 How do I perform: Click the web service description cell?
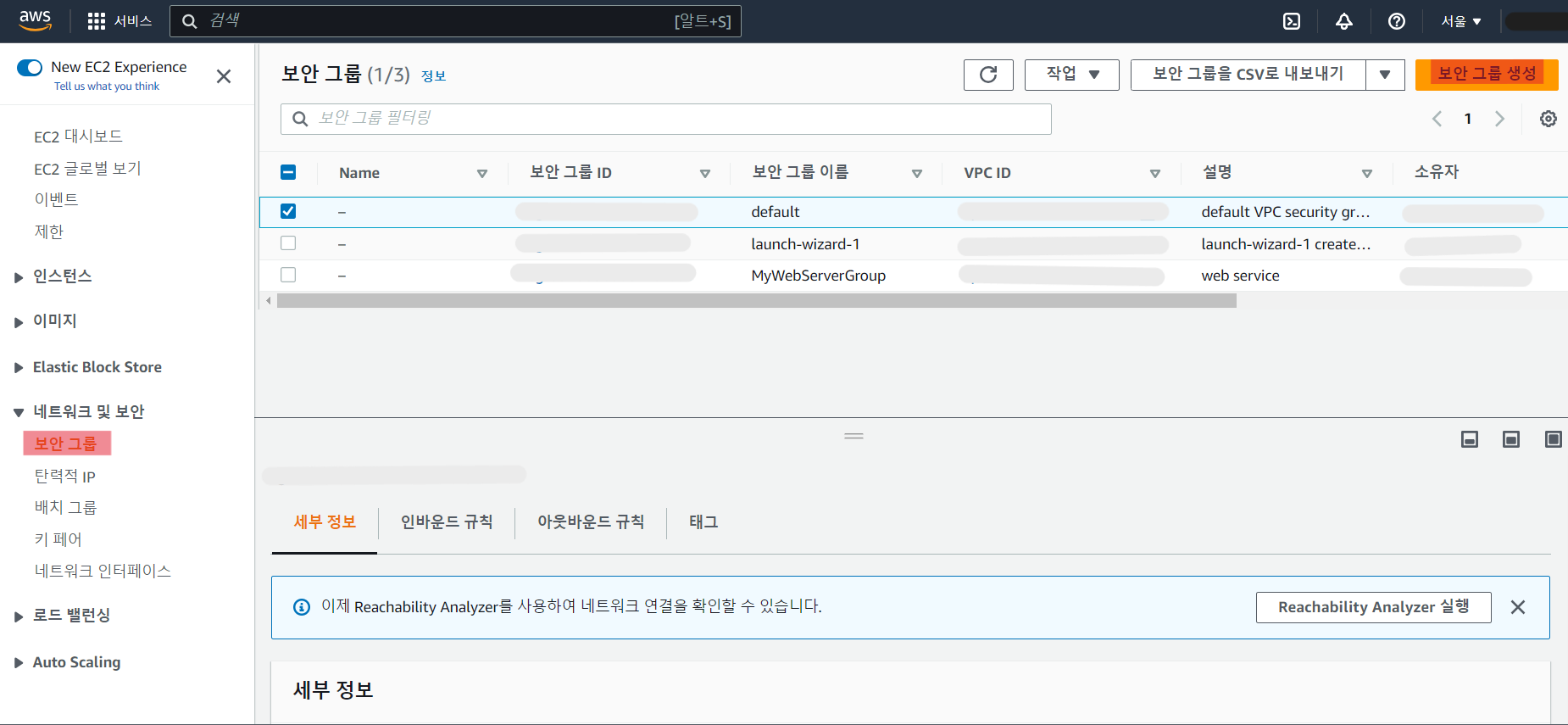click(1240, 276)
